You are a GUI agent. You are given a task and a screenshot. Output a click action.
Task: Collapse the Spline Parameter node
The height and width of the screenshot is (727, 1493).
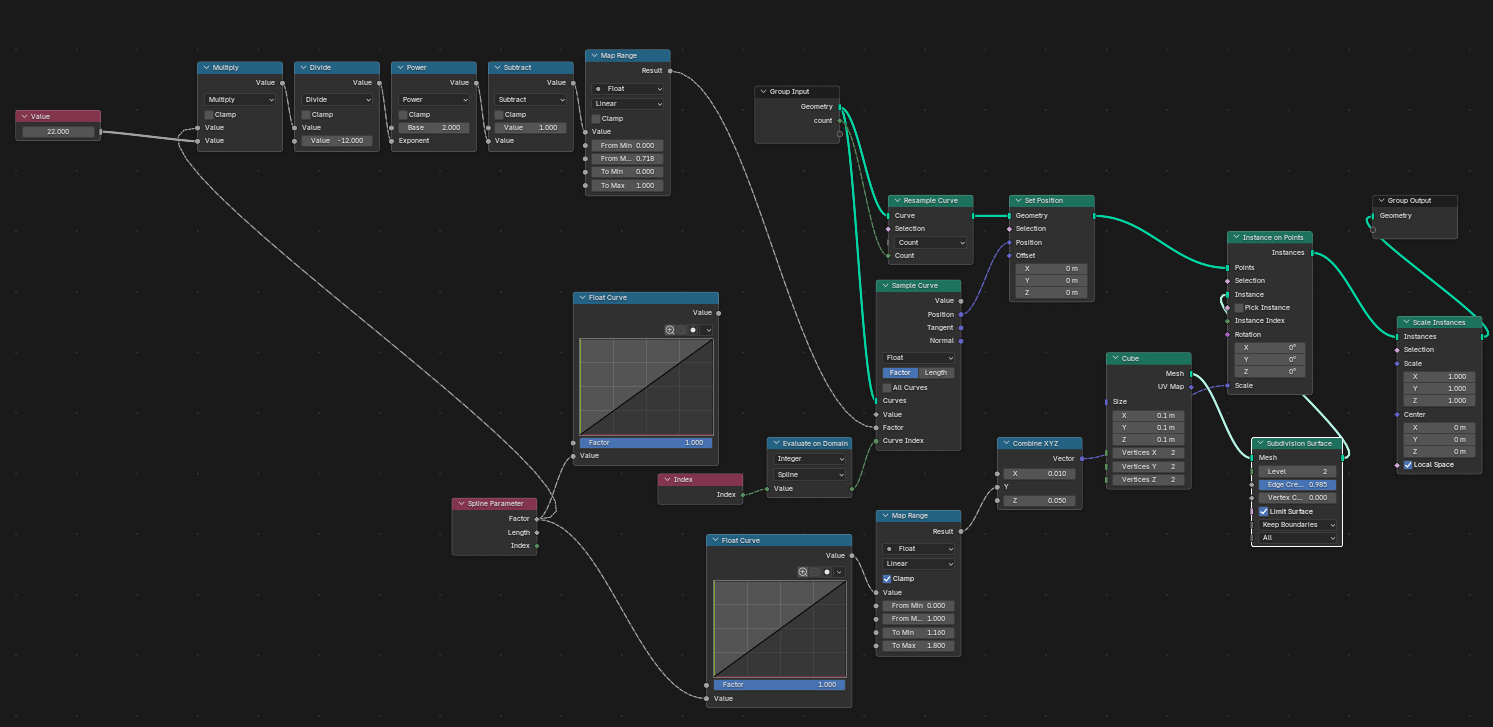tap(461, 504)
